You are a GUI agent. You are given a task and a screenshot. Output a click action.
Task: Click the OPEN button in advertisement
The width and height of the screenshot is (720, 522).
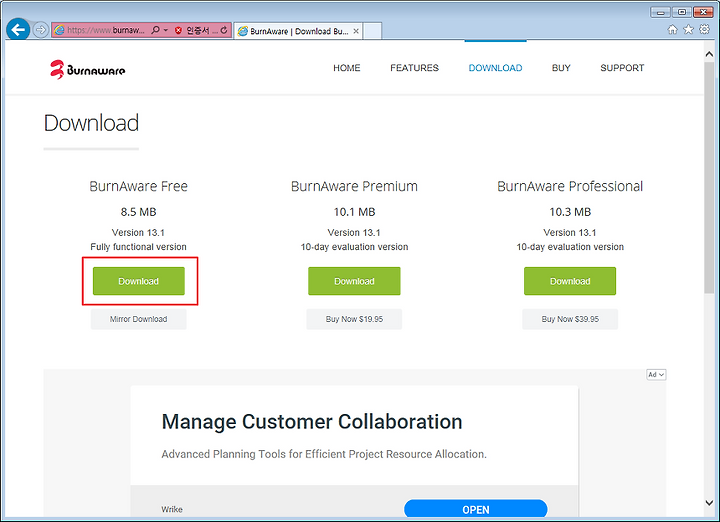(476, 509)
